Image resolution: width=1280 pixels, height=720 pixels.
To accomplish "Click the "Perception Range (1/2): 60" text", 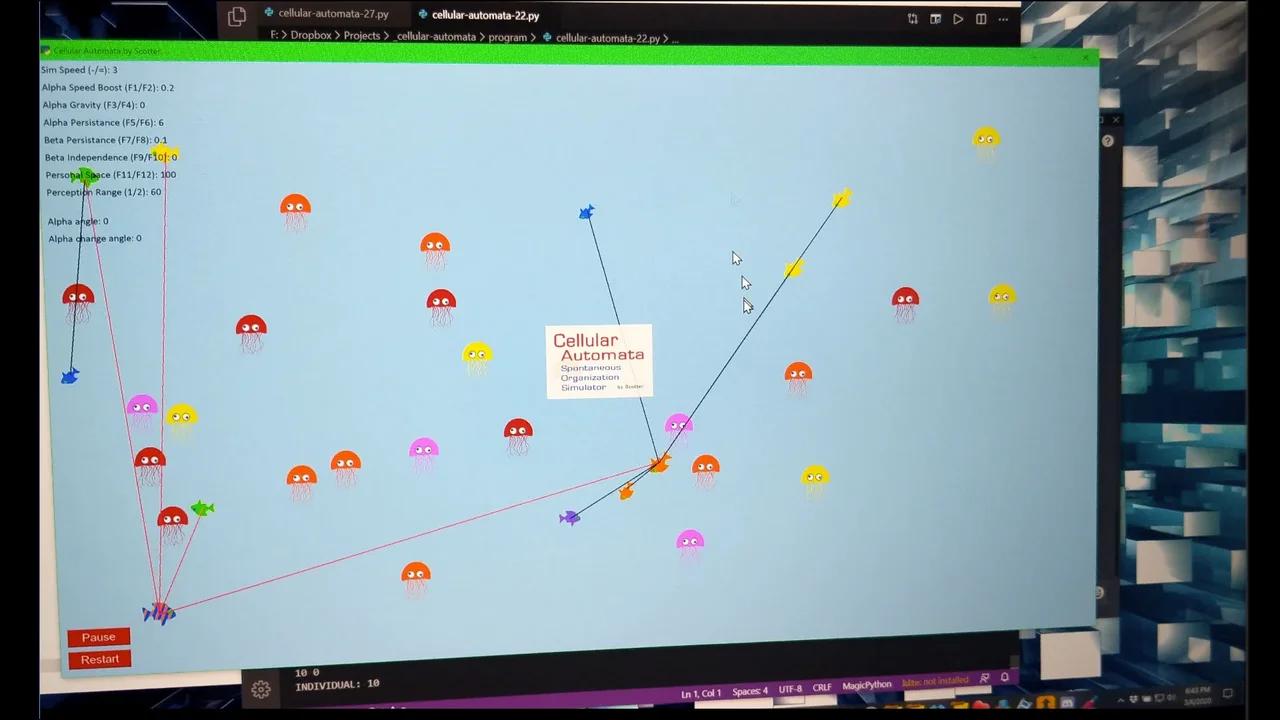I will click(x=104, y=192).
